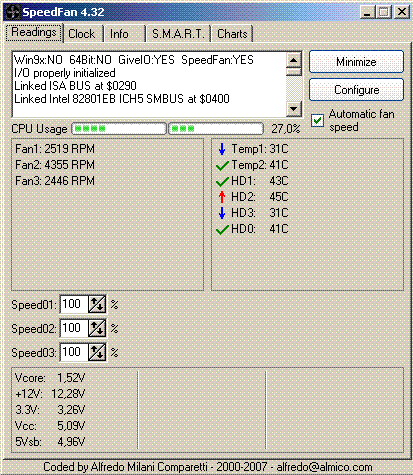Minimize the SpeedFan window from title bar

coord(367,12)
